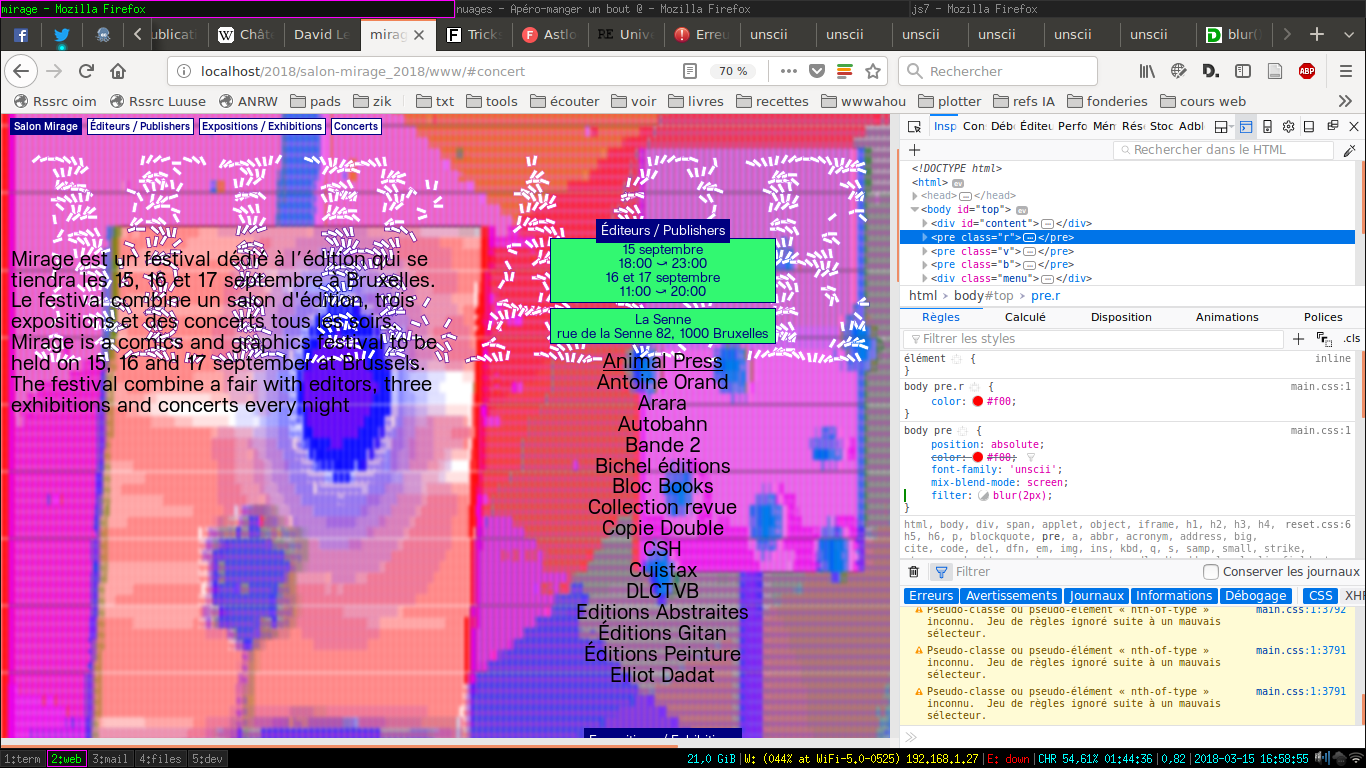Bookmark this page with star icon

pos(873,71)
